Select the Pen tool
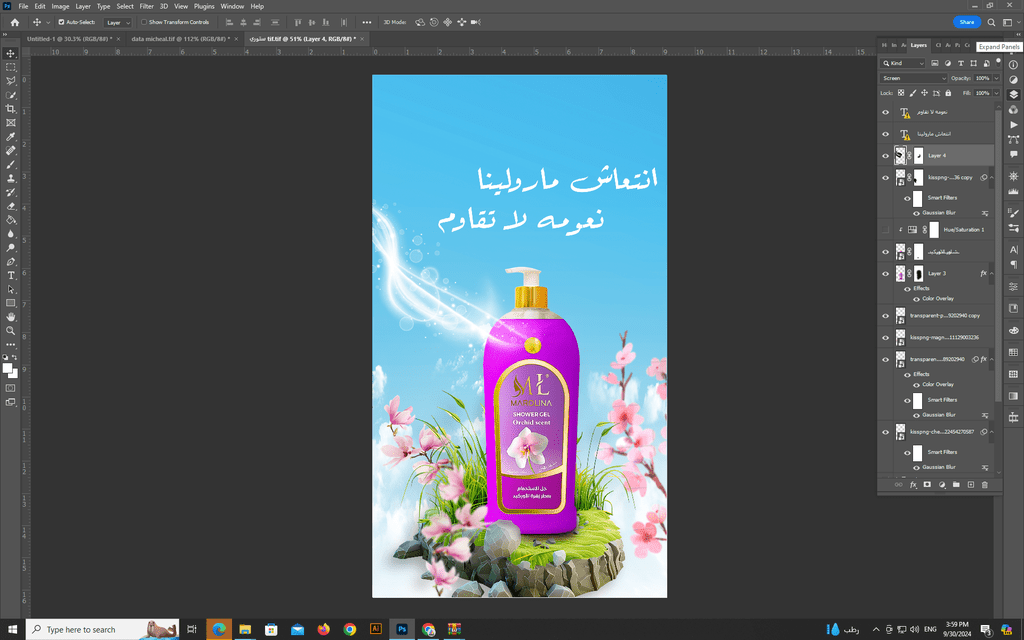The width and height of the screenshot is (1024, 640). (x=10, y=262)
